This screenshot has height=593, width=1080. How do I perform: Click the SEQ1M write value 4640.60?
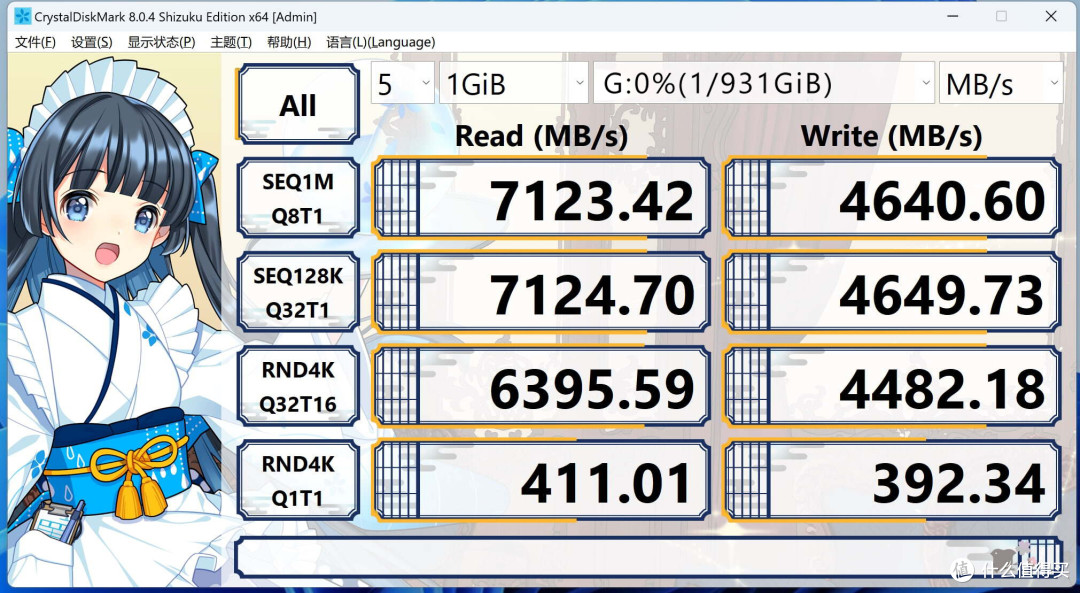(x=892, y=198)
